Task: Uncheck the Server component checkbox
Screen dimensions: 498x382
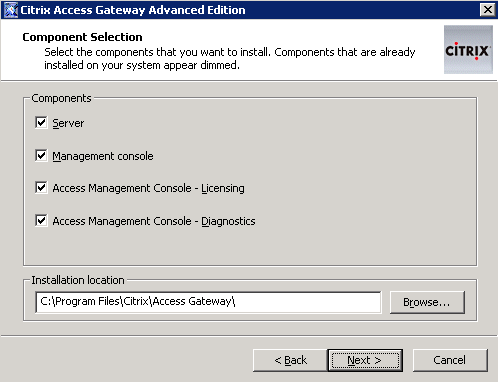Action: [x=41, y=122]
